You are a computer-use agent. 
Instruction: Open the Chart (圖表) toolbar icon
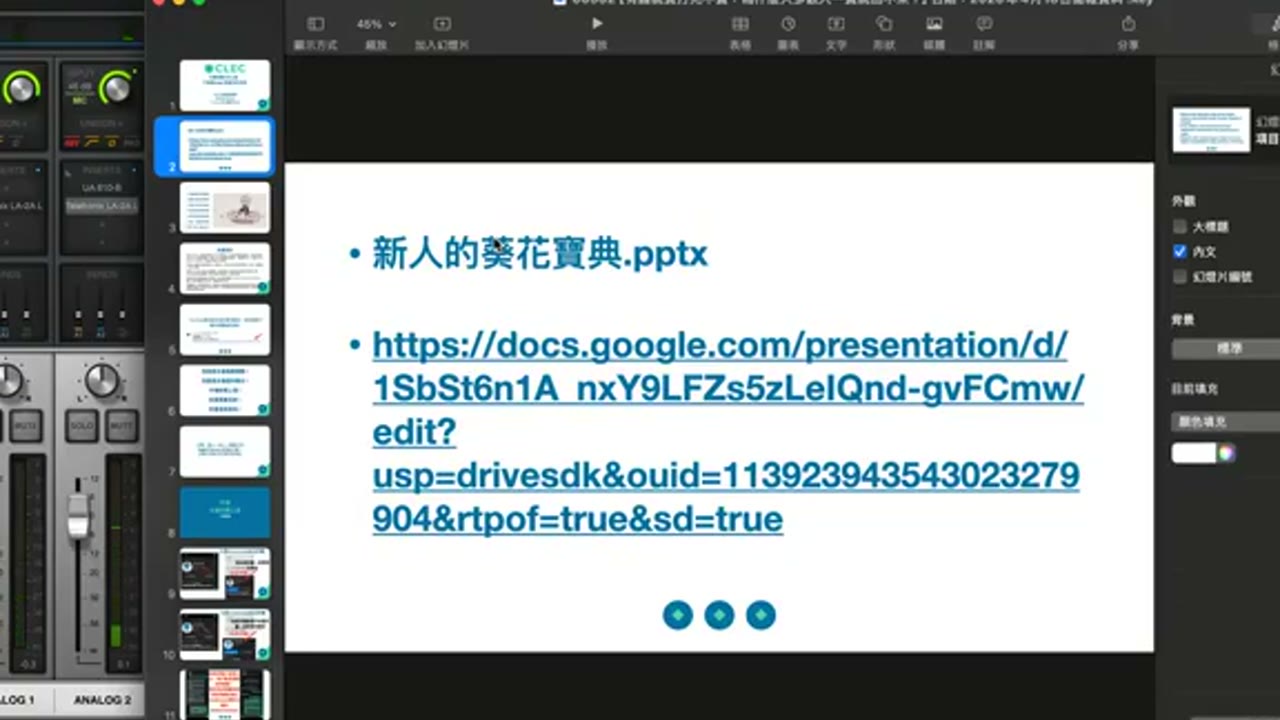pos(788,24)
